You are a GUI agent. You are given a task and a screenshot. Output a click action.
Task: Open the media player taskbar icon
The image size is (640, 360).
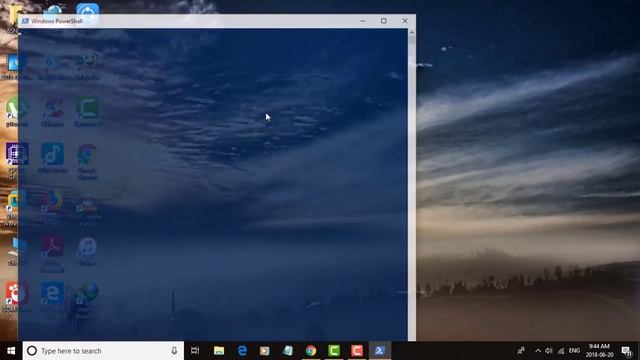point(265,351)
